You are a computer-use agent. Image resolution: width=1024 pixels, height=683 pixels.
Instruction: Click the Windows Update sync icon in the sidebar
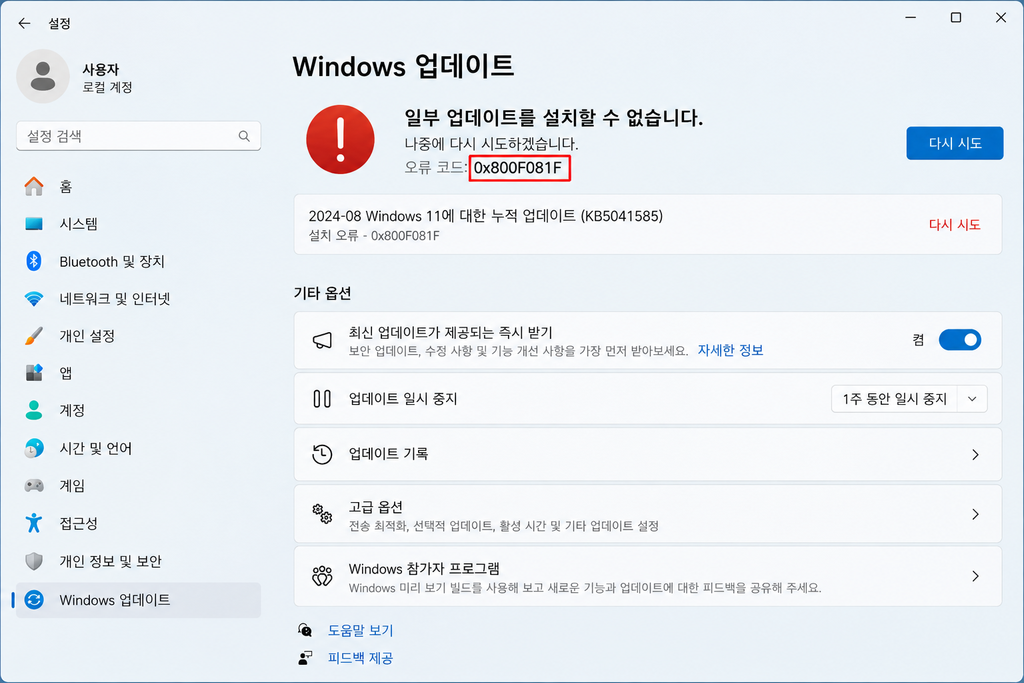click(34, 599)
